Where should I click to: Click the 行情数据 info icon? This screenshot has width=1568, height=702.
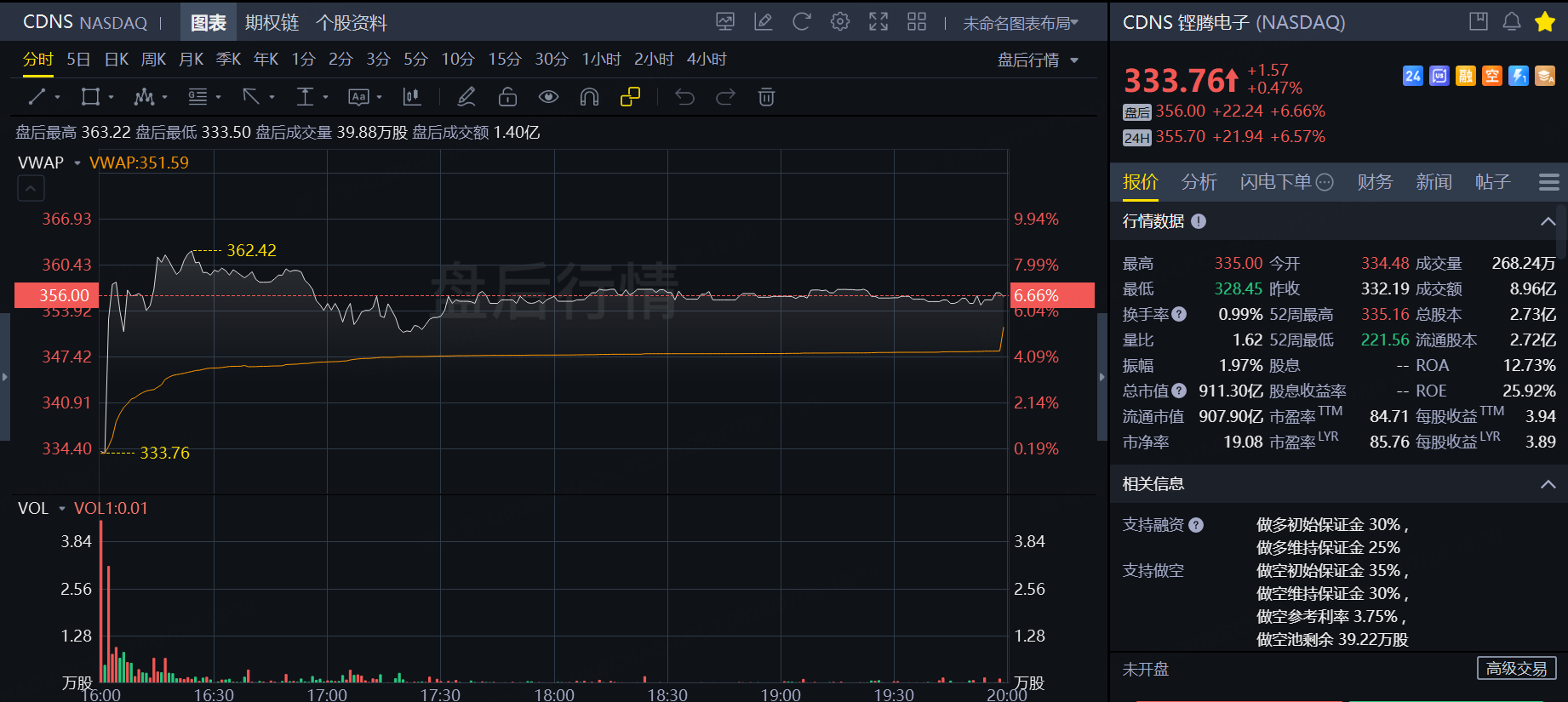[1199, 221]
